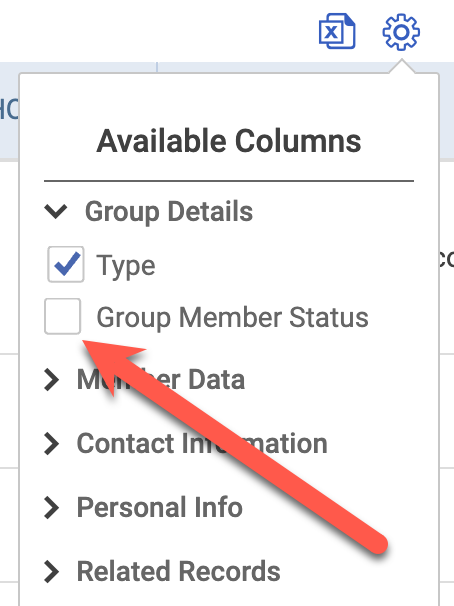Click the Member Data section label
Viewport: 454px width, 606px height.
161,380
